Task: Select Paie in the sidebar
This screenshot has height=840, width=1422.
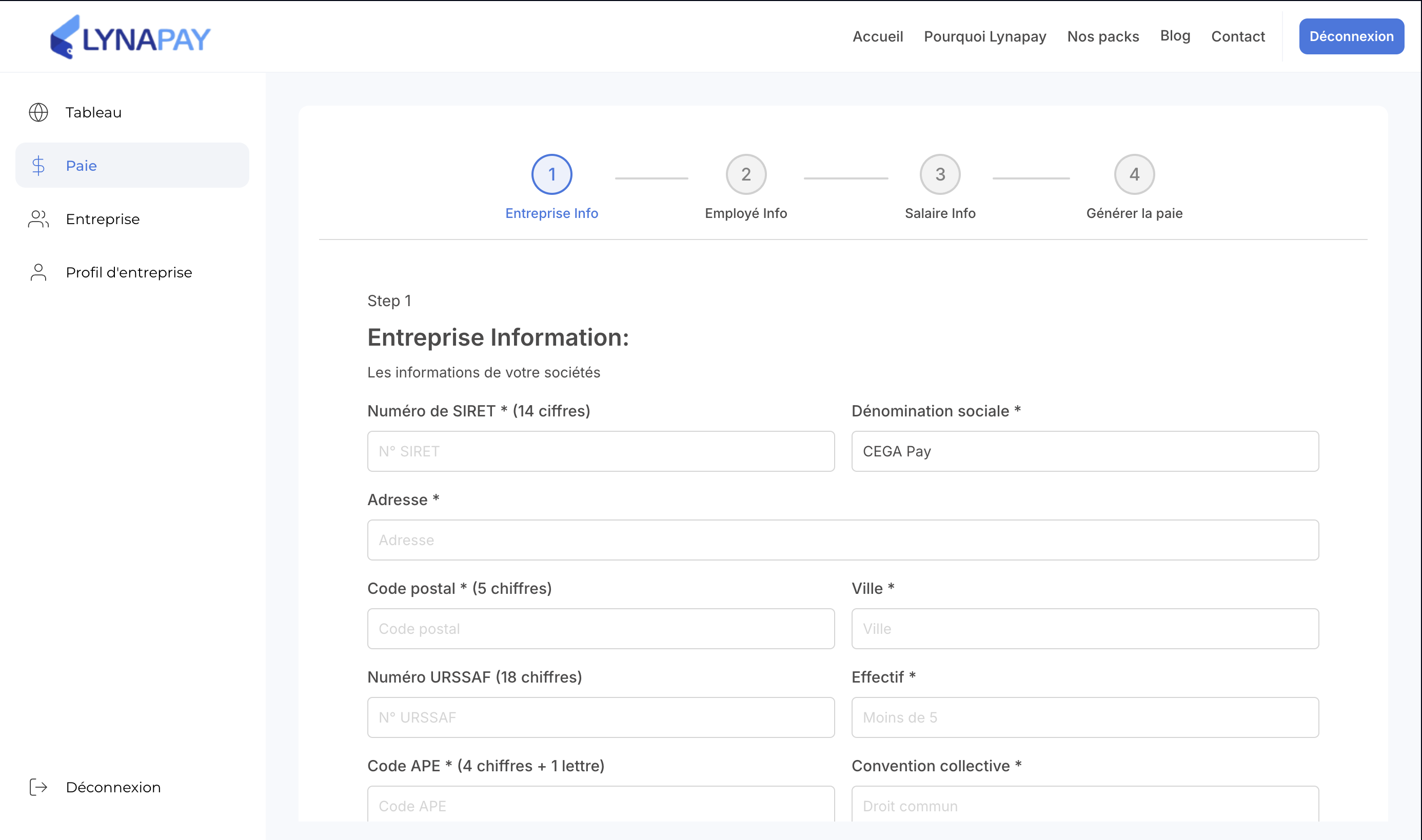Action: pos(132,165)
